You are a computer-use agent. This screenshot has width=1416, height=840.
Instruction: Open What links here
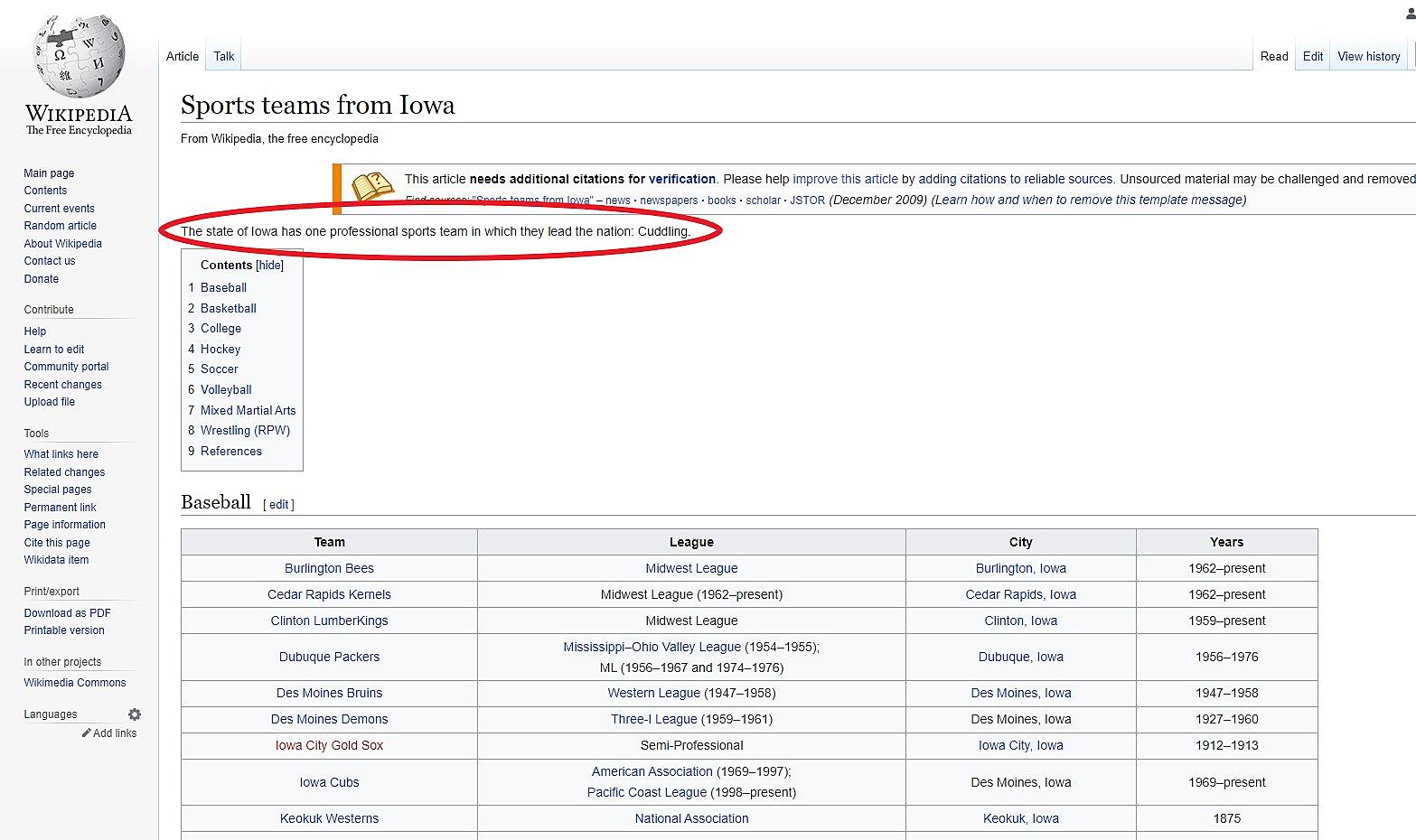click(x=61, y=454)
